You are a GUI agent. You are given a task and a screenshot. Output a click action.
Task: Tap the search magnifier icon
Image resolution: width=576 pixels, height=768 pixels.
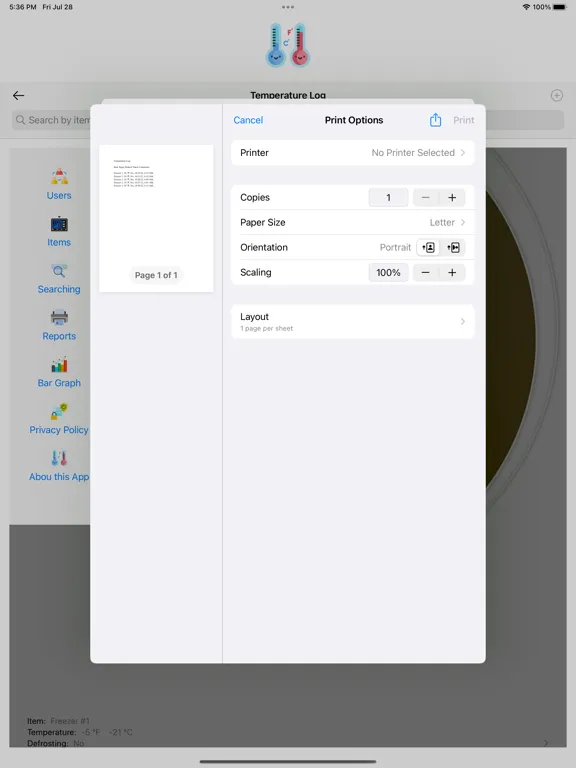[20, 120]
